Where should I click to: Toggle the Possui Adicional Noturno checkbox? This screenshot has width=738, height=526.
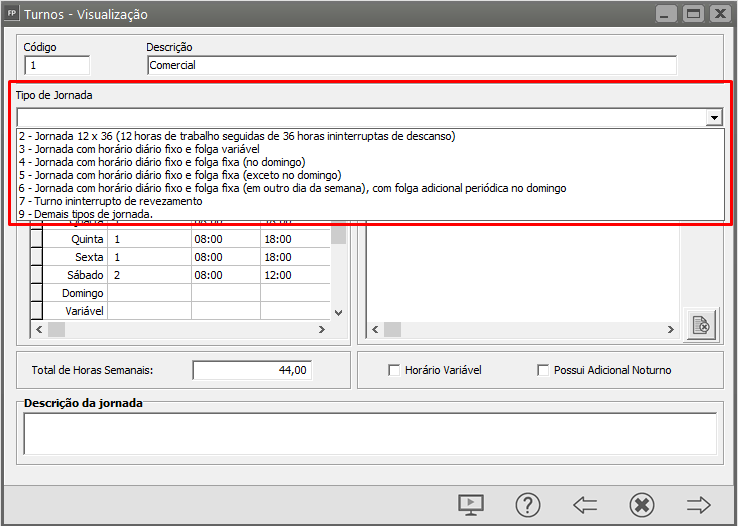coord(544,370)
